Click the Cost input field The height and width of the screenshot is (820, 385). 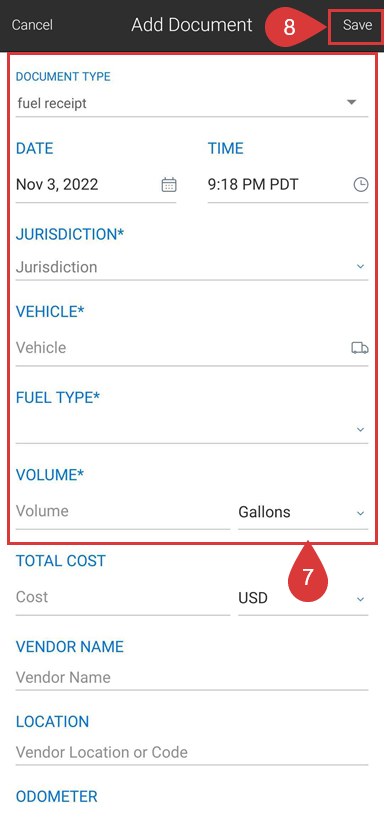pos(122,597)
